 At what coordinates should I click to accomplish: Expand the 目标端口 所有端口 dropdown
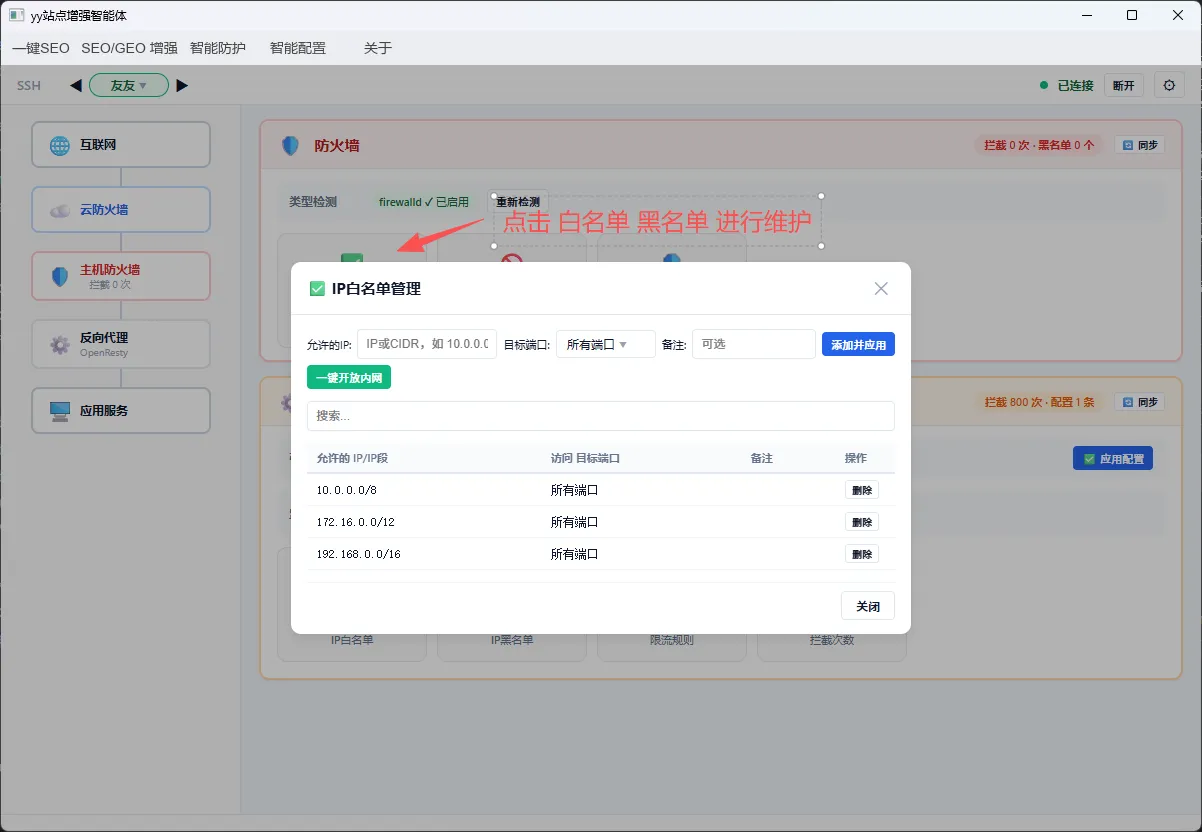pos(605,344)
